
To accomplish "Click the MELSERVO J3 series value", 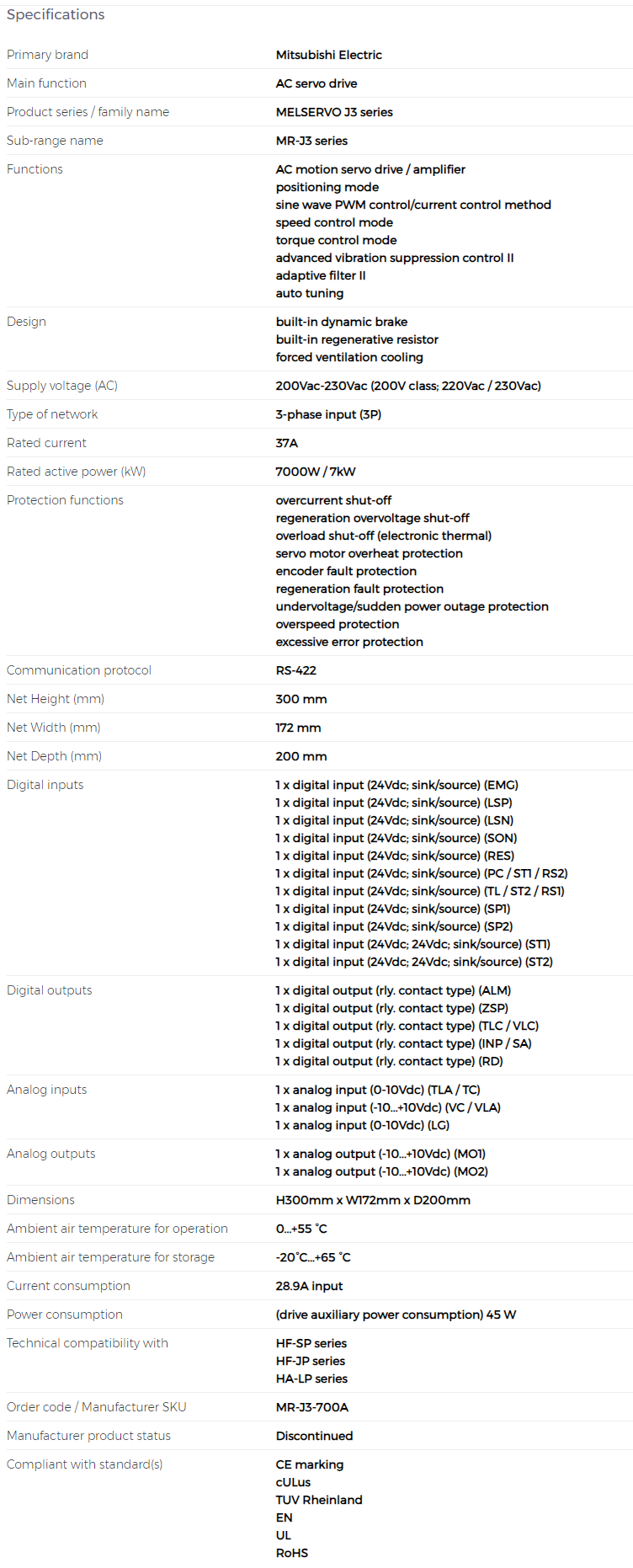I will pyautogui.click(x=334, y=112).
